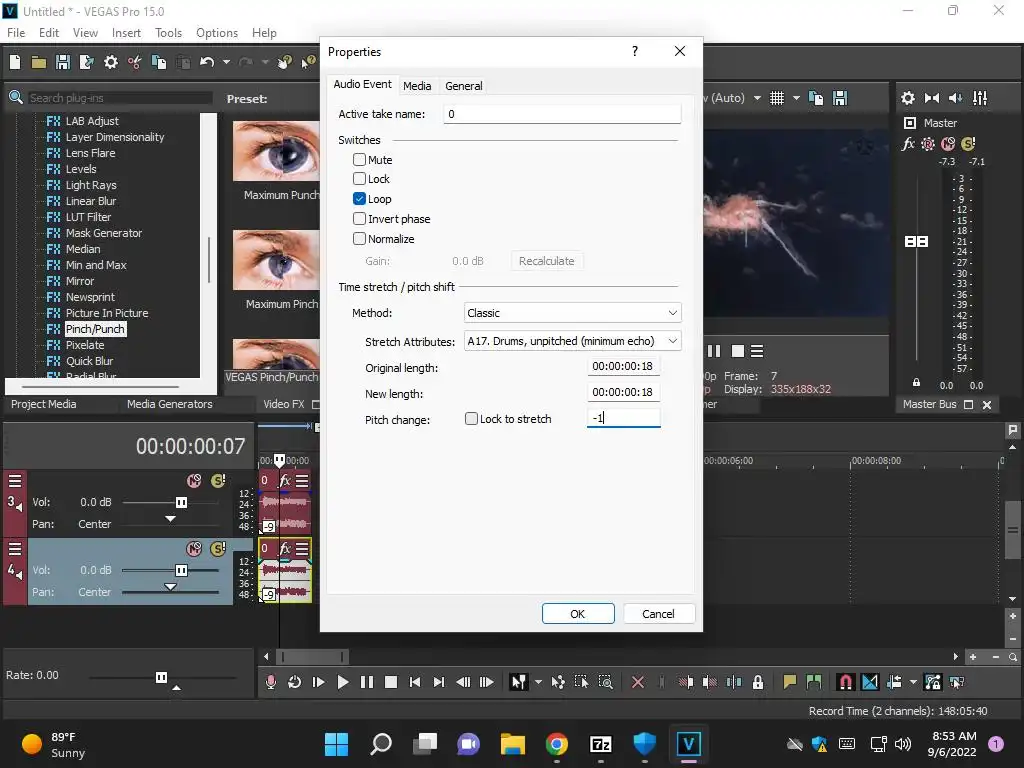The height and width of the screenshot is (768, 1024).
Task: Click the Undo arrow icon
Action: pos(207,62)
